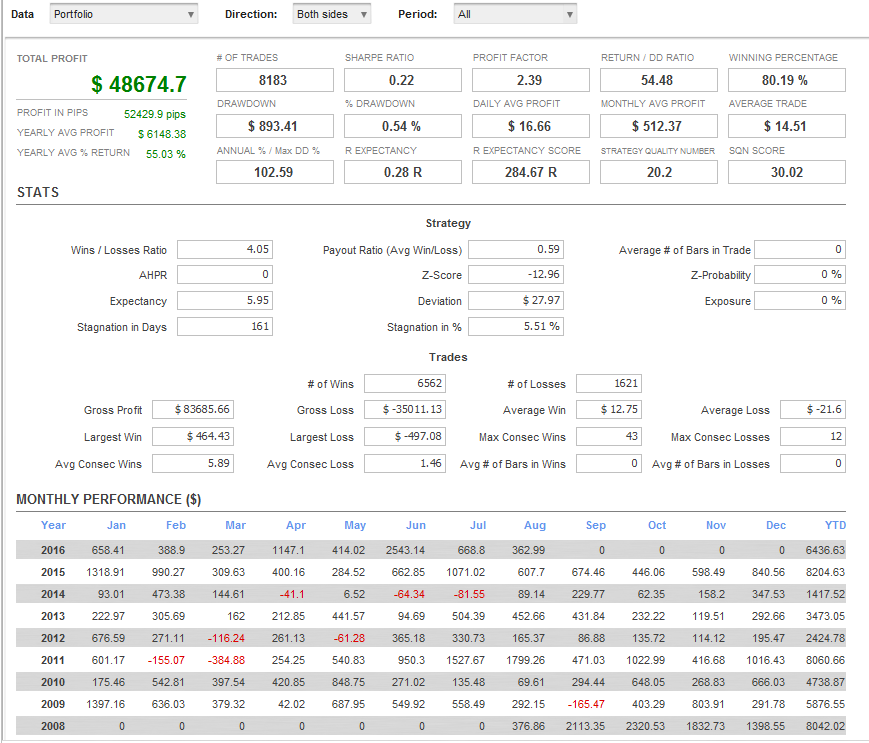Screen dimensions: 869x743
Task: Click the Payout Ratio field 0.59
Action: (x=516, y=249)
